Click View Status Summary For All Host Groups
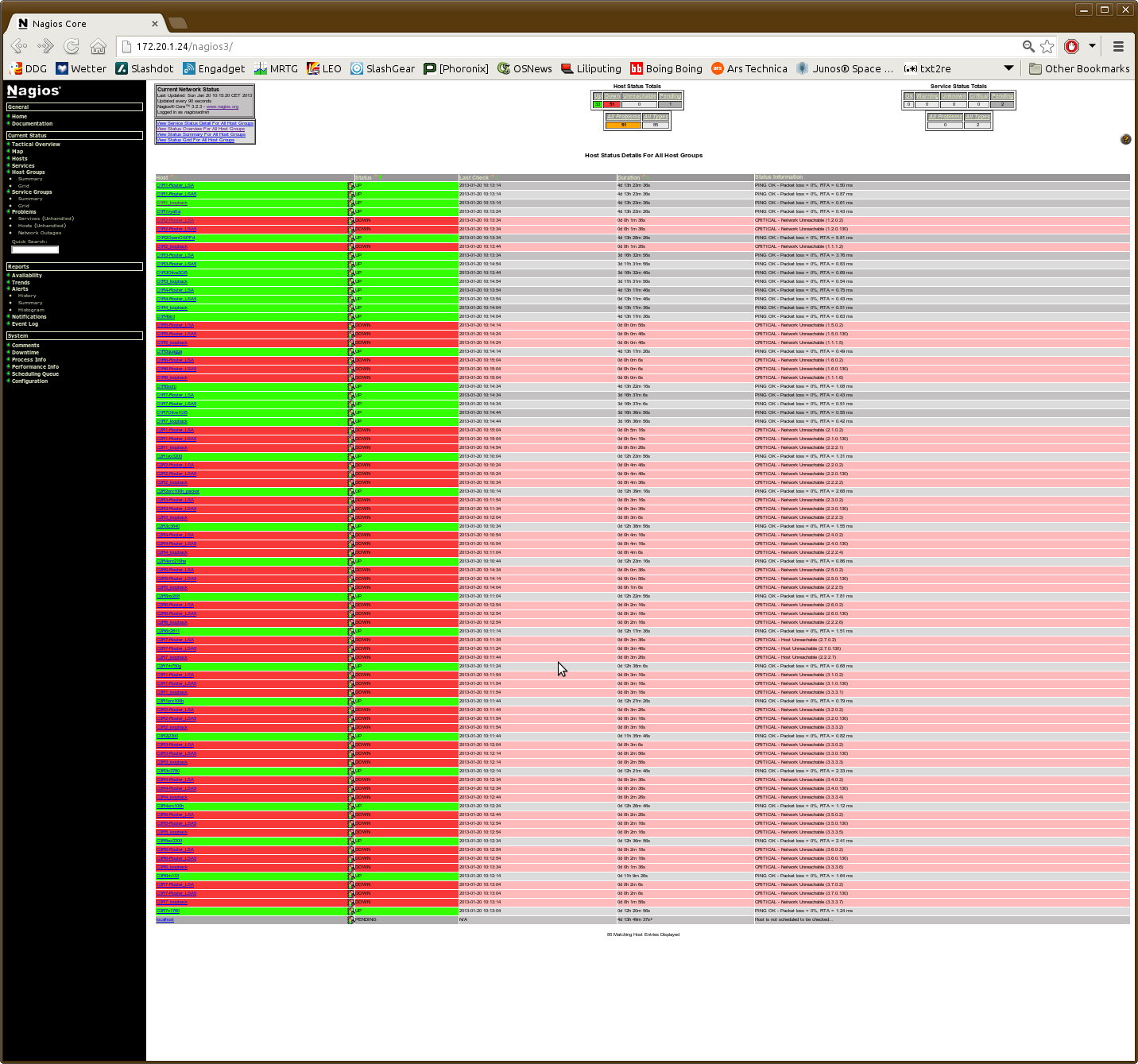The width and height of the screenshot is (1138, 1064). tap(201, 134)
